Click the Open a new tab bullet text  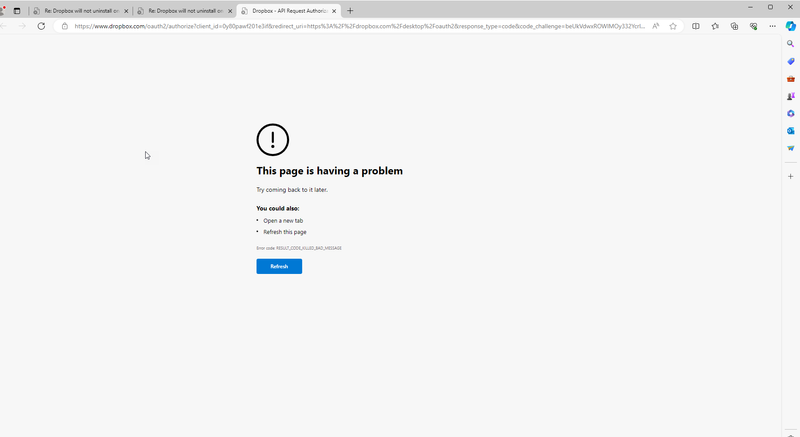(x=283, y=221)
